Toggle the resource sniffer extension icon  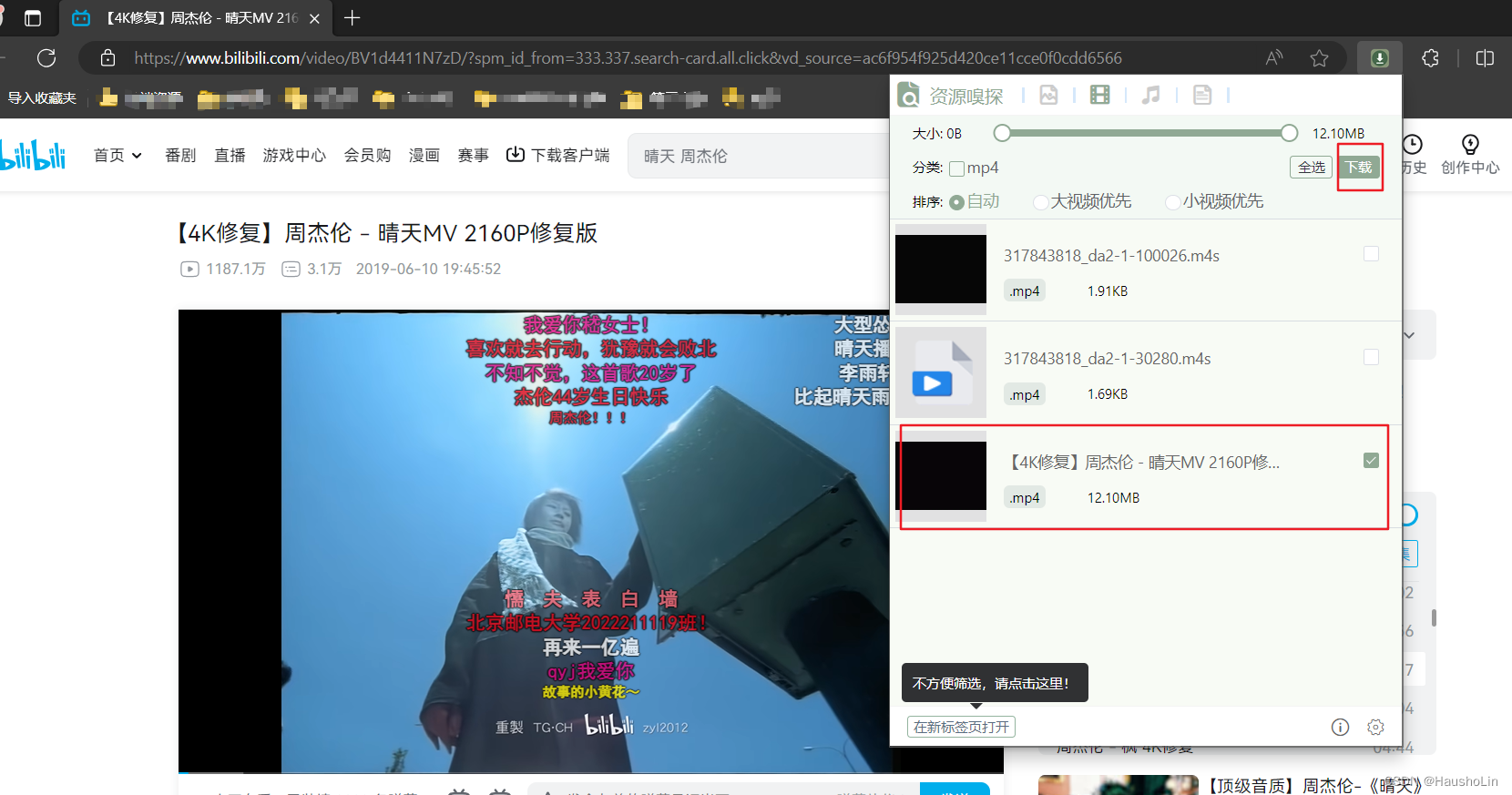pyautogui.click(x=1379, y=58)
